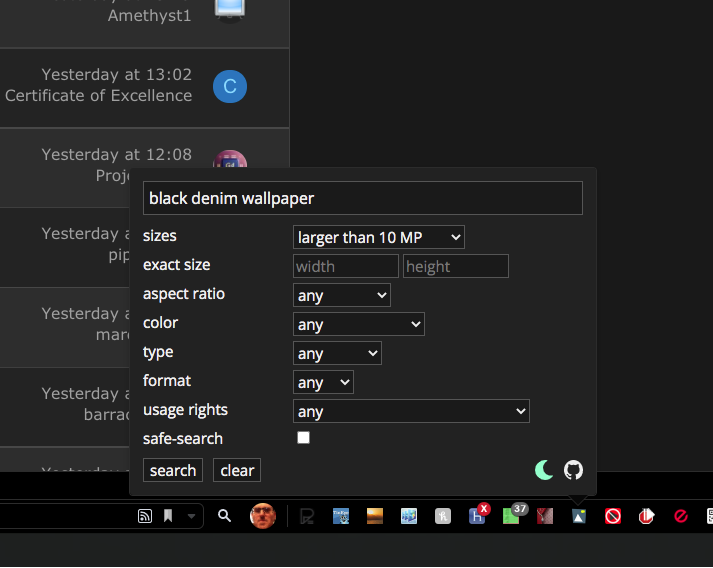This screenshot has width=713, height=568.
Task: Open the usage rights dropdown
Action: click(x=412, y=411)
